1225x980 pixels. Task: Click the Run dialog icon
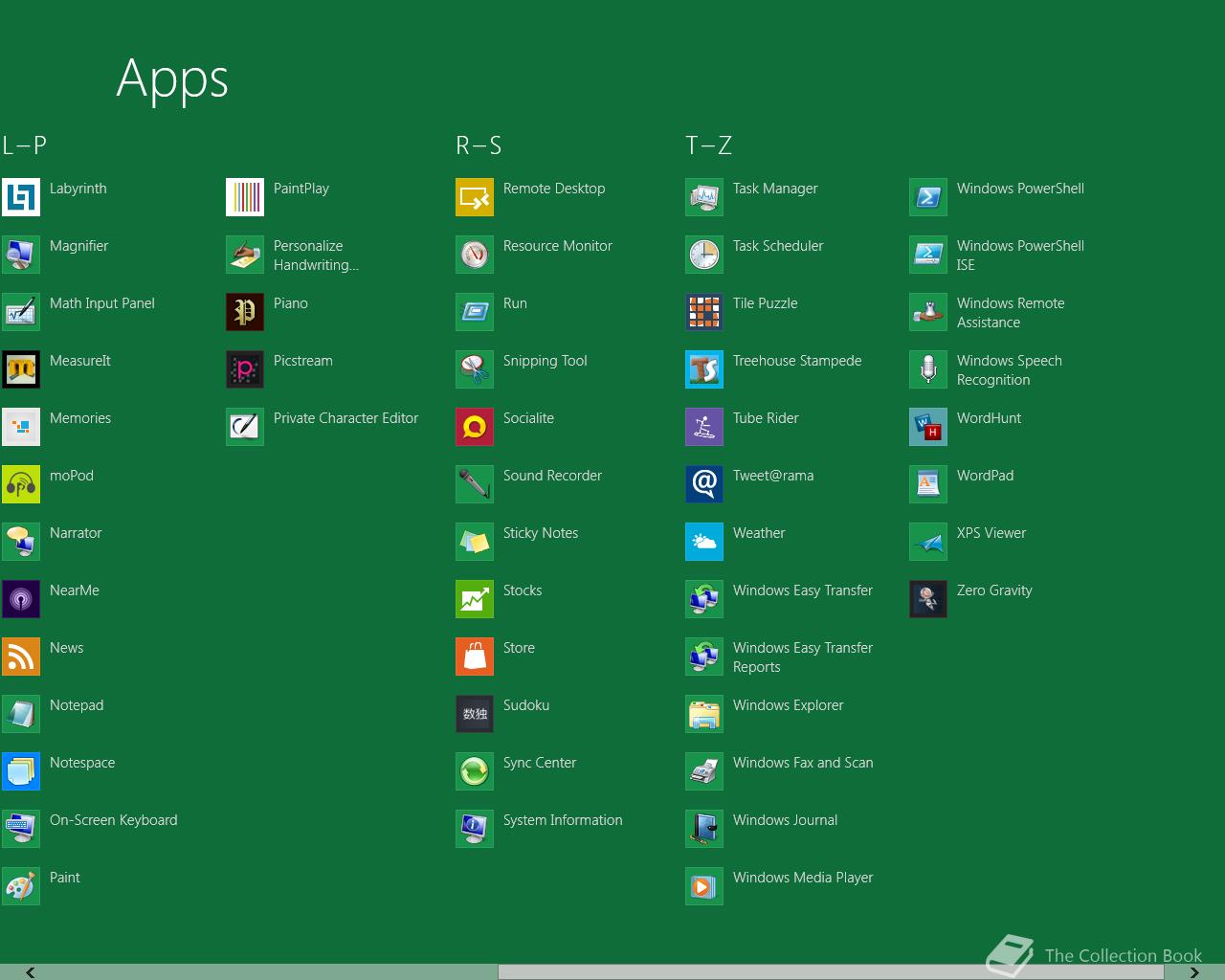coord(475,312)
